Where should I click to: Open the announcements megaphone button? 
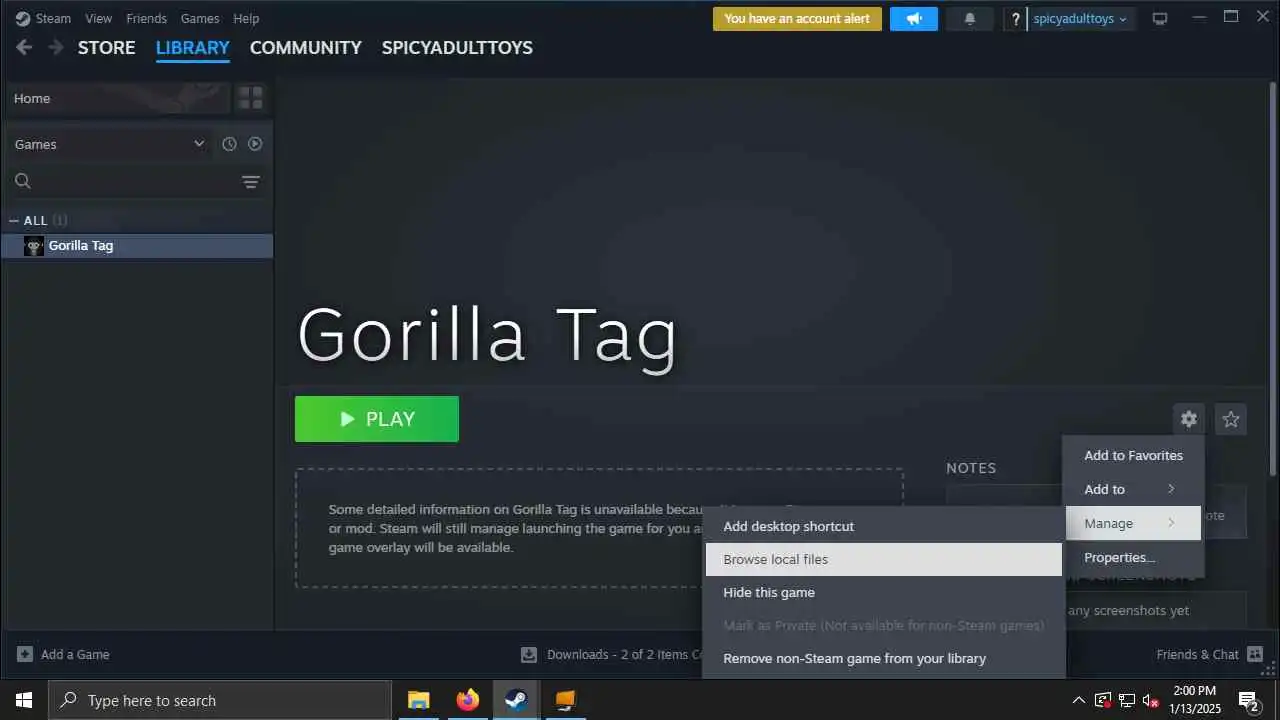point(914,18)
